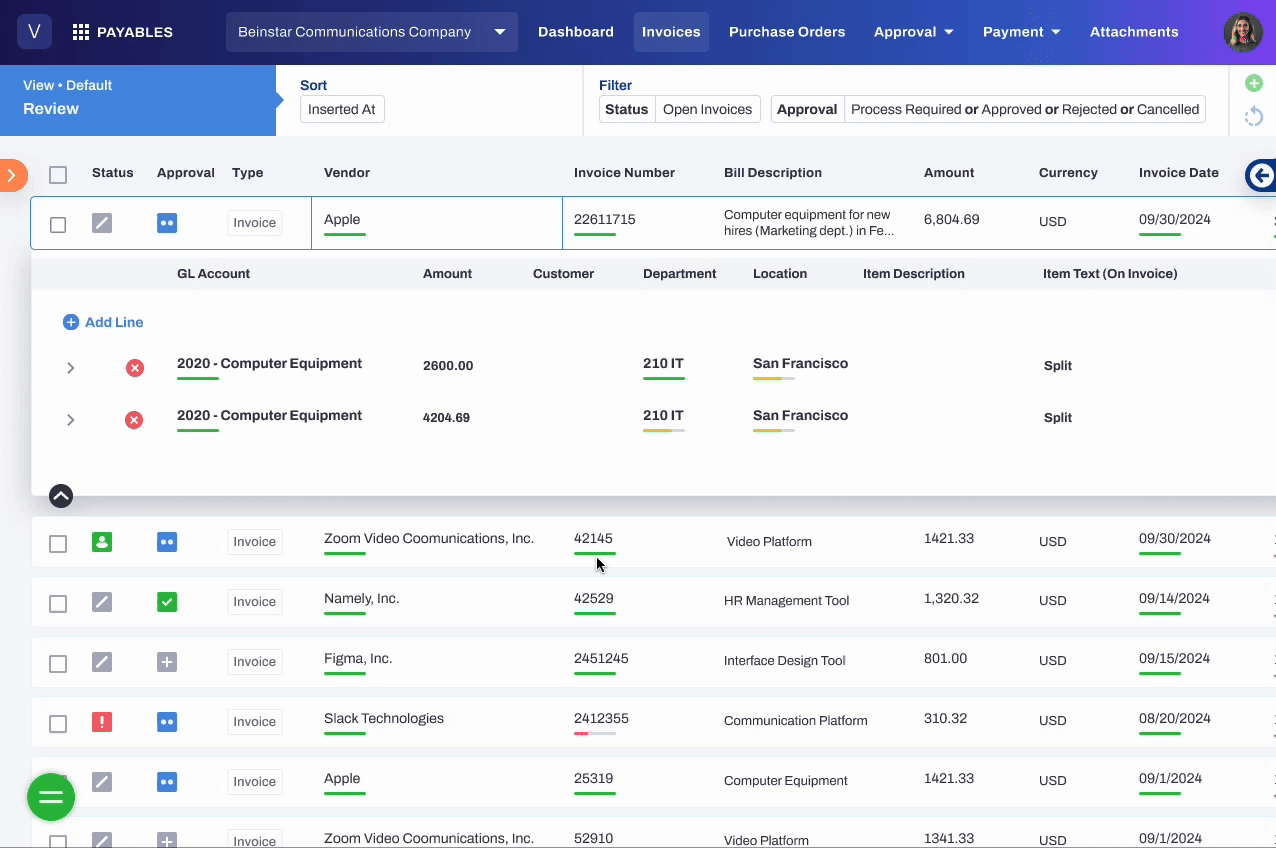Remove the 2600.00 split line

coord(134,368)
